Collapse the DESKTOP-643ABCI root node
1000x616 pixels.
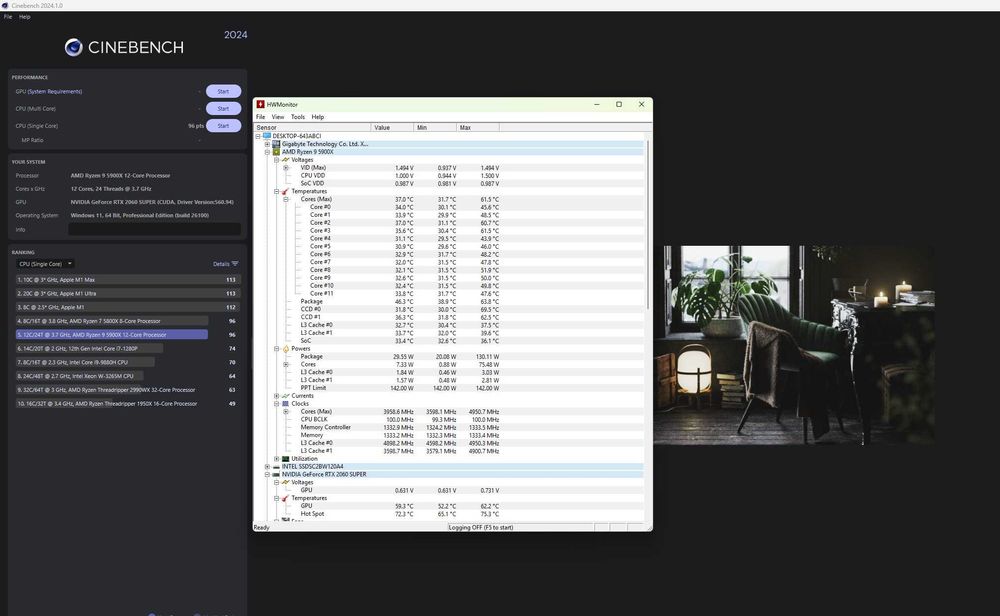click(258, 136)
